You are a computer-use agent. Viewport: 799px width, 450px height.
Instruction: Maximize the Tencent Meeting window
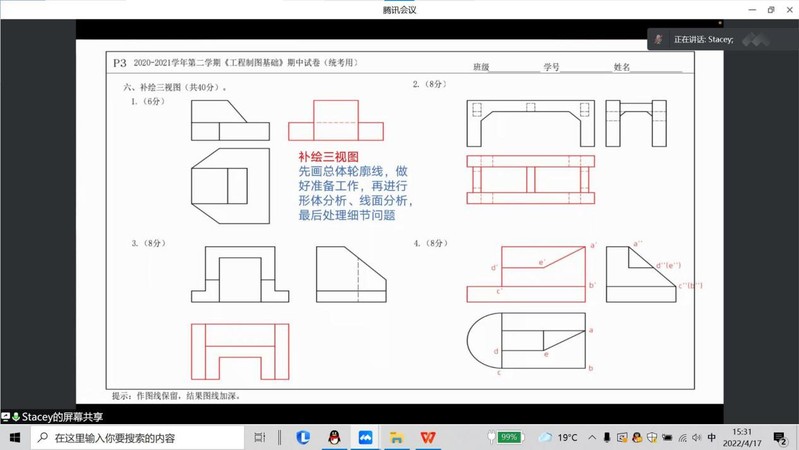[x=770, y=10]
